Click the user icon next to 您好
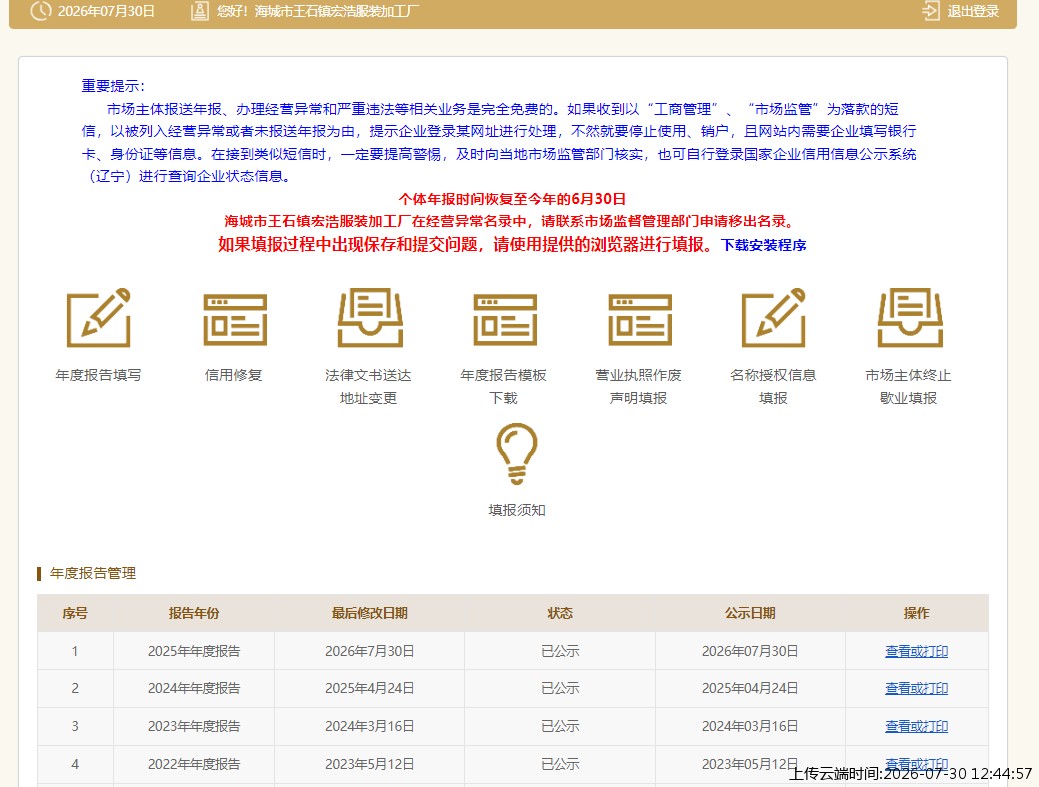Viewport: 1039px width, 787px height. click(x=199, y=11)
